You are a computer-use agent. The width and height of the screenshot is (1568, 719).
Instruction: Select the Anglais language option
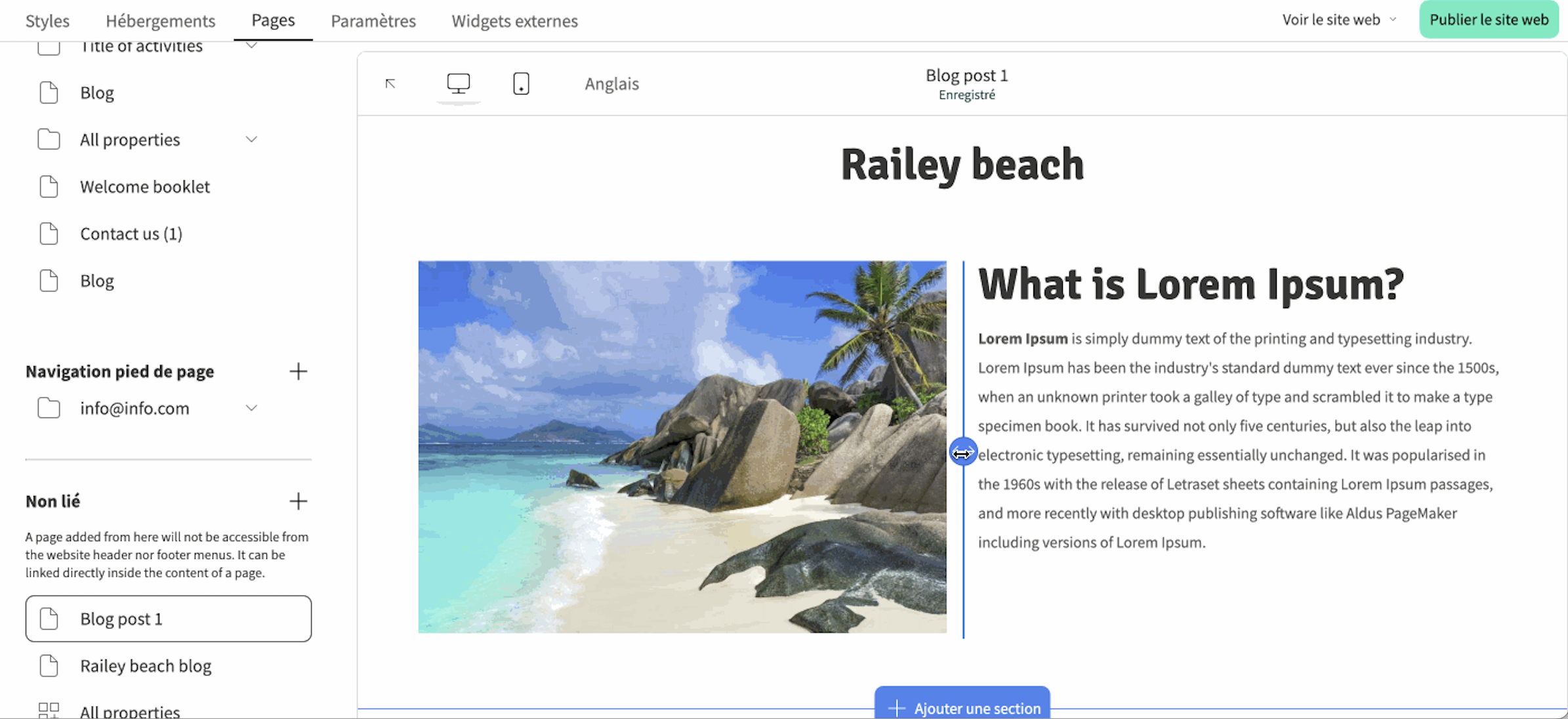pyautogui.click(x=611, y=84)
